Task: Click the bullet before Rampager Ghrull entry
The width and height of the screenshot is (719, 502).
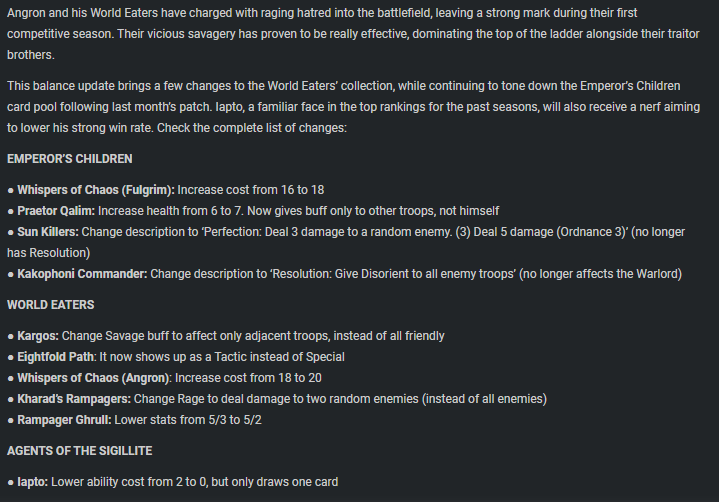Action: [x=11, y=420]
